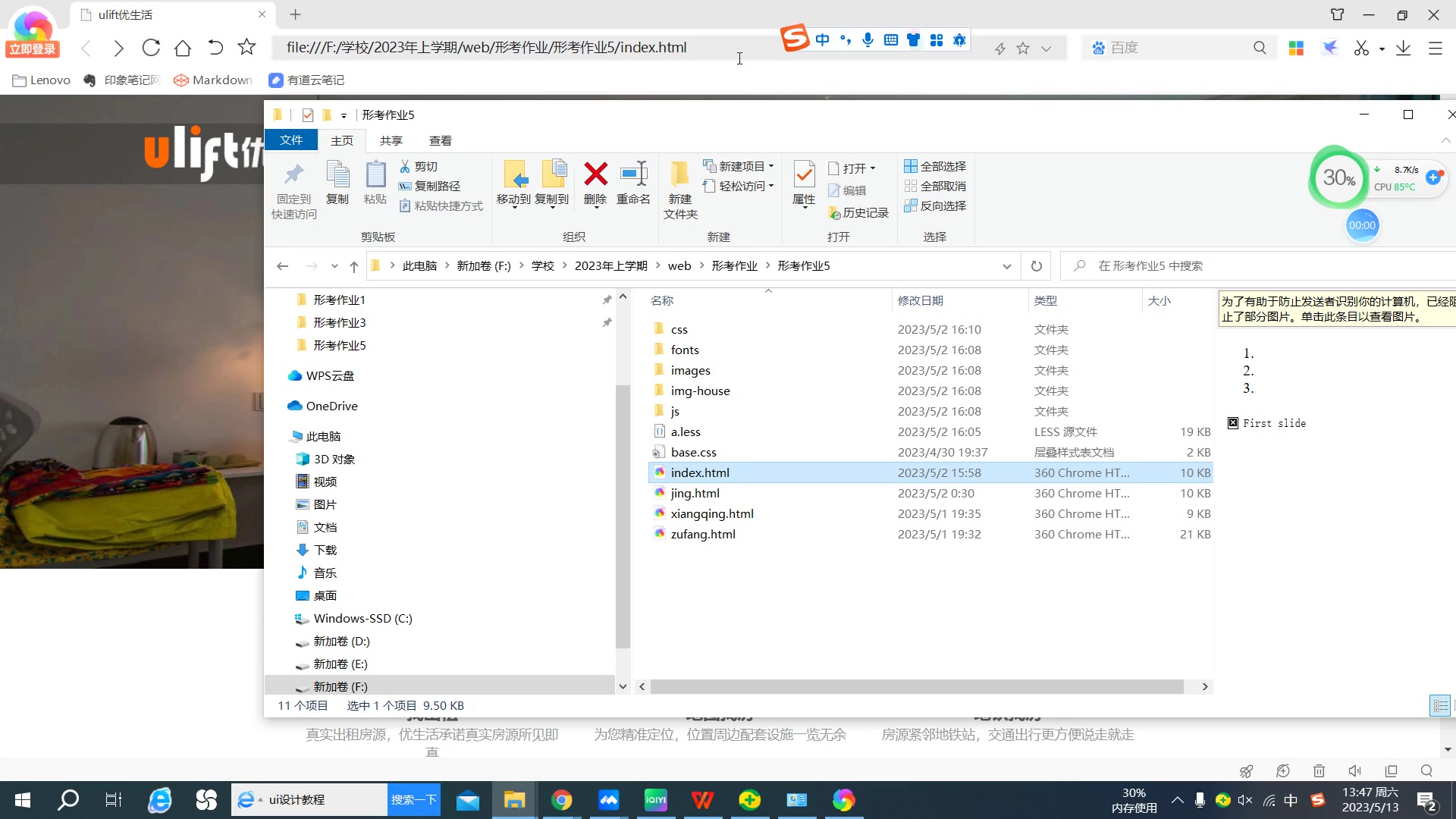1456x819 pixels.
Task: Click the red Delete icon in ribbon
Action: (595, 175)
